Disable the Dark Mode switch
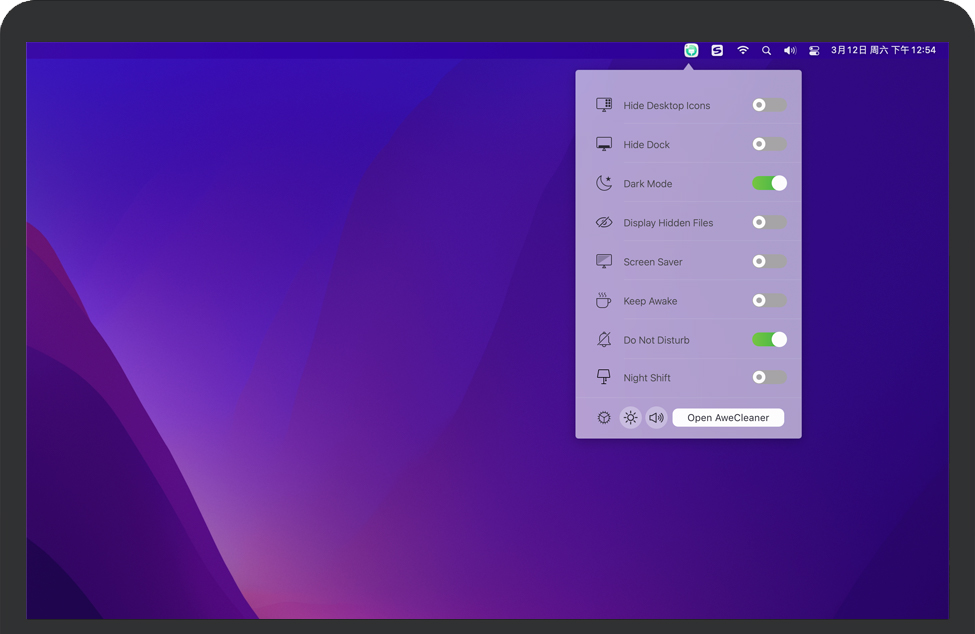Image resolution: width=975 pixels, height=634 pixels. pos(769,183)
